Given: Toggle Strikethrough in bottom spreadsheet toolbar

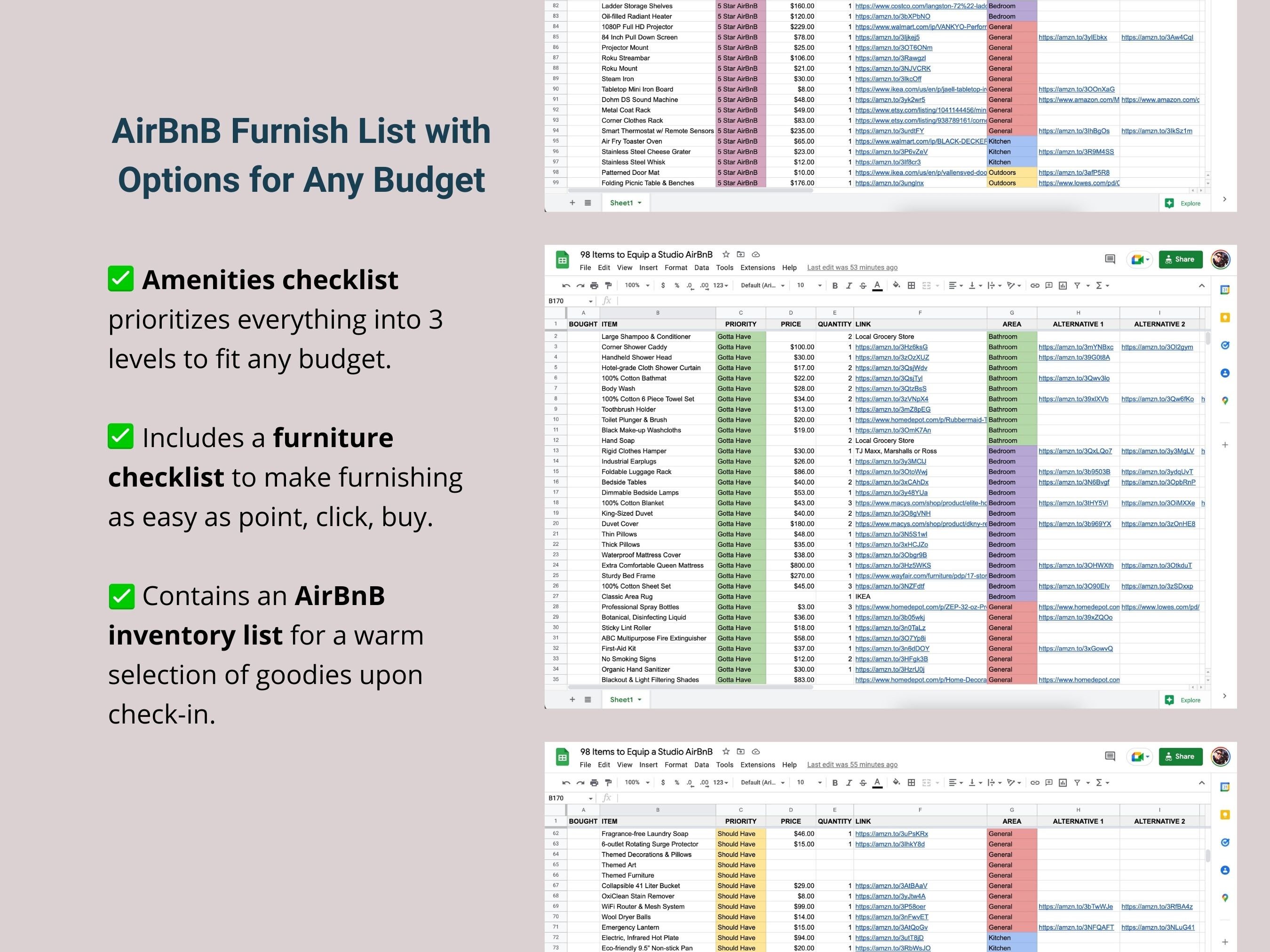Looking at the screenshot, I should 863,782.
